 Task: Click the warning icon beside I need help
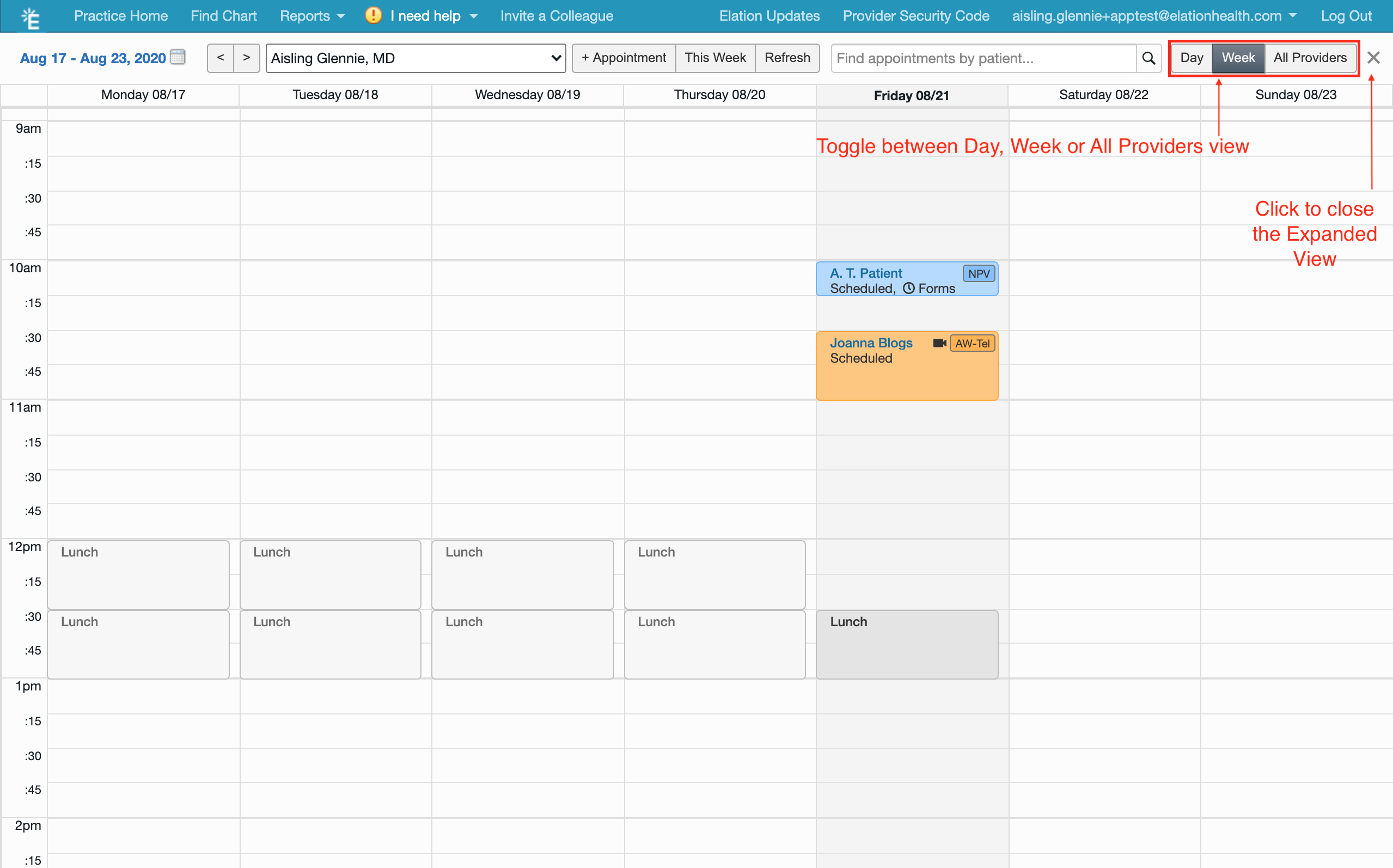[372, 15]
